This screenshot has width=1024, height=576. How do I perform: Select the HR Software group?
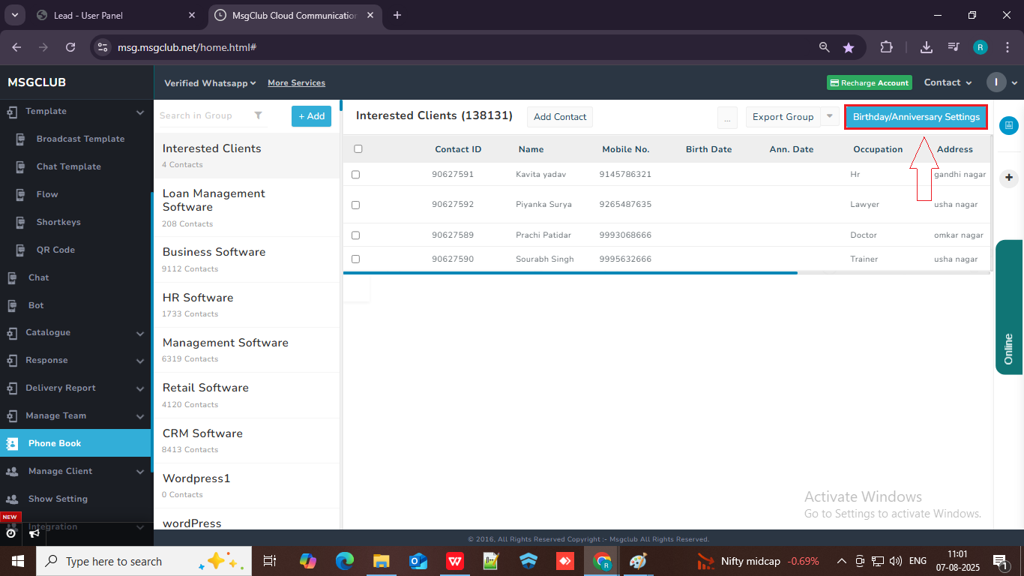tap(247, 305)
